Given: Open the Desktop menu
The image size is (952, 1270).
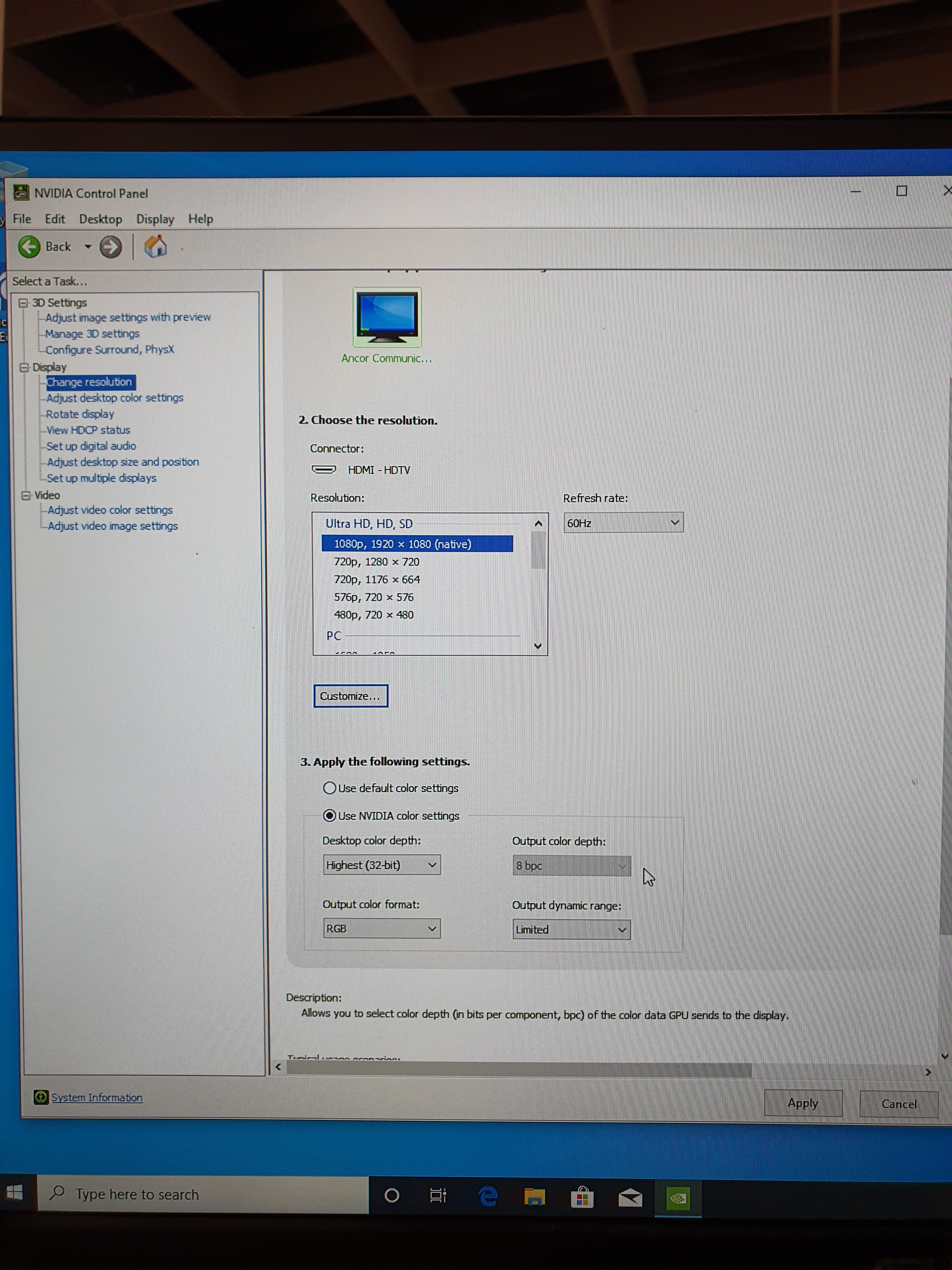Looking at the screenshot, I should [100, 219].
